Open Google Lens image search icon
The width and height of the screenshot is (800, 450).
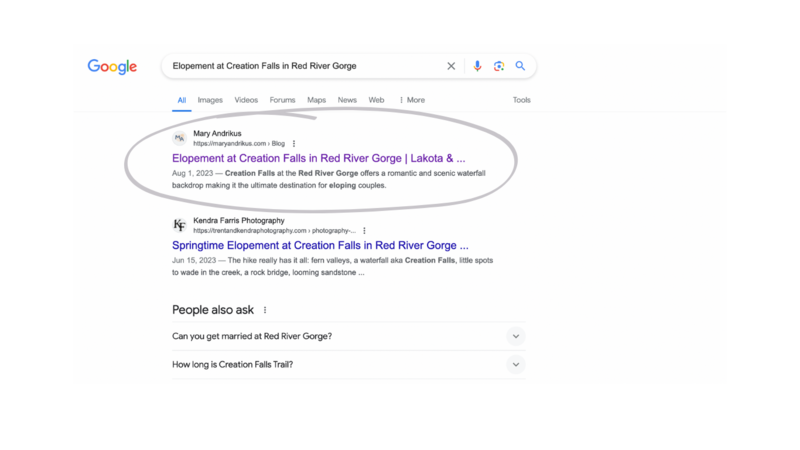498,66
